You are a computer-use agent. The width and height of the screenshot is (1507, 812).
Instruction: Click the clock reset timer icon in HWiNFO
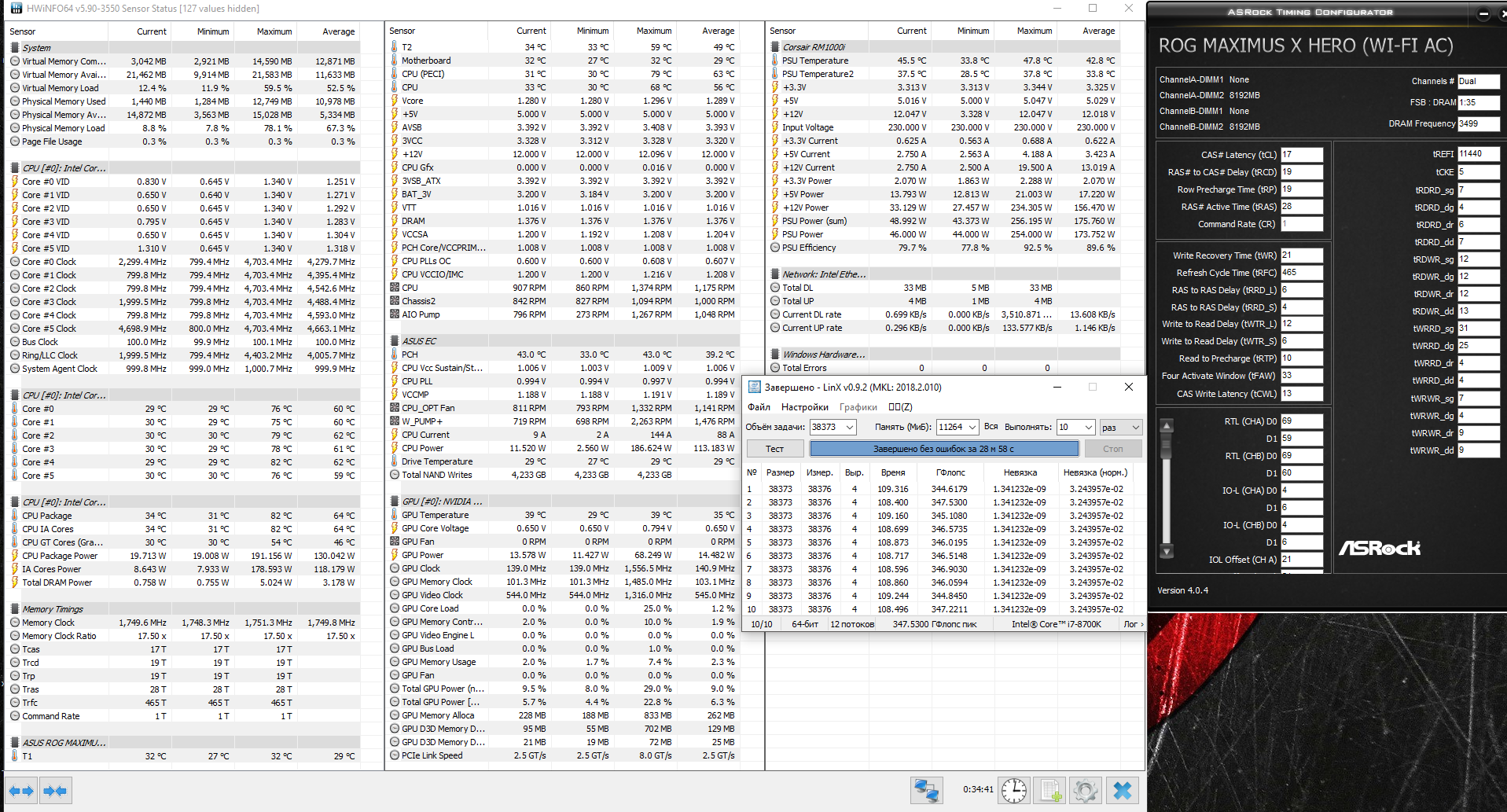[x=1014, y=790]
